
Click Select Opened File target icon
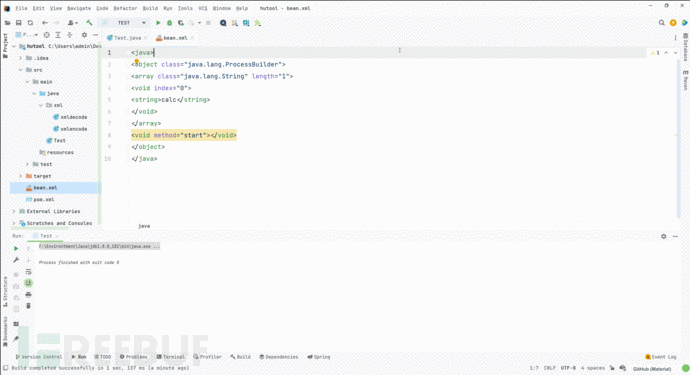tap(47, 35)
